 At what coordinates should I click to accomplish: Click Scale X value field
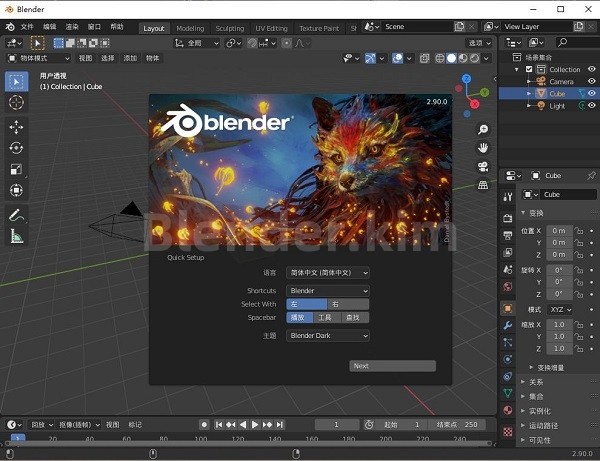tap(559, 324)
